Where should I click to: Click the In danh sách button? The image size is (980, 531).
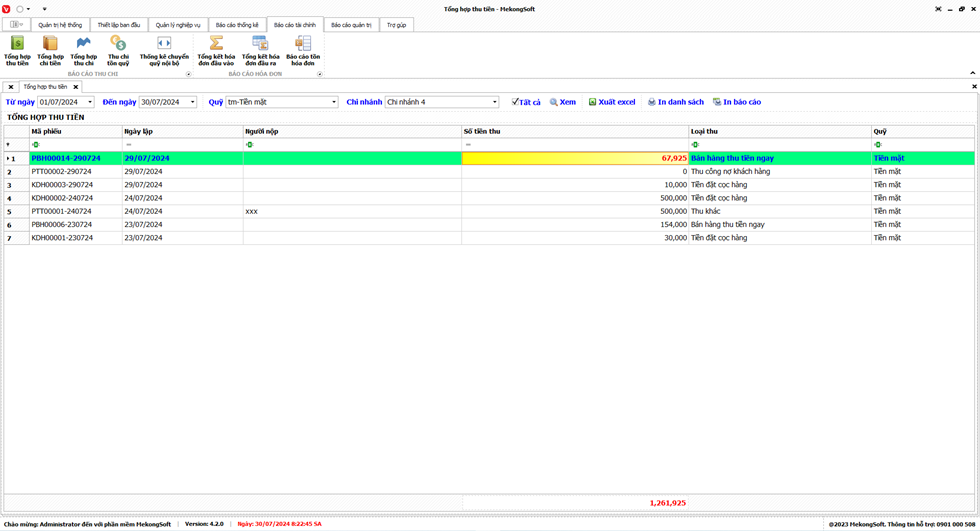[x=675, y=102]
